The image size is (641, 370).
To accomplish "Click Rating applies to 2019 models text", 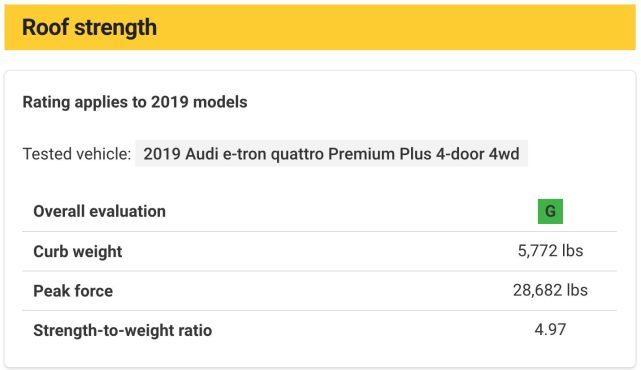I will coord(135,102).
